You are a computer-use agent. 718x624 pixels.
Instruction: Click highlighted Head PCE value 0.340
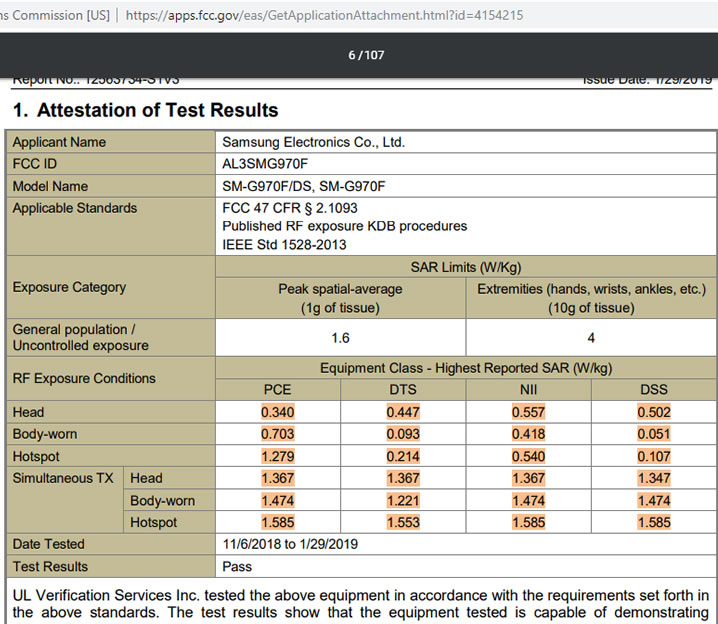pyautogui.click(x=278, y=412)
